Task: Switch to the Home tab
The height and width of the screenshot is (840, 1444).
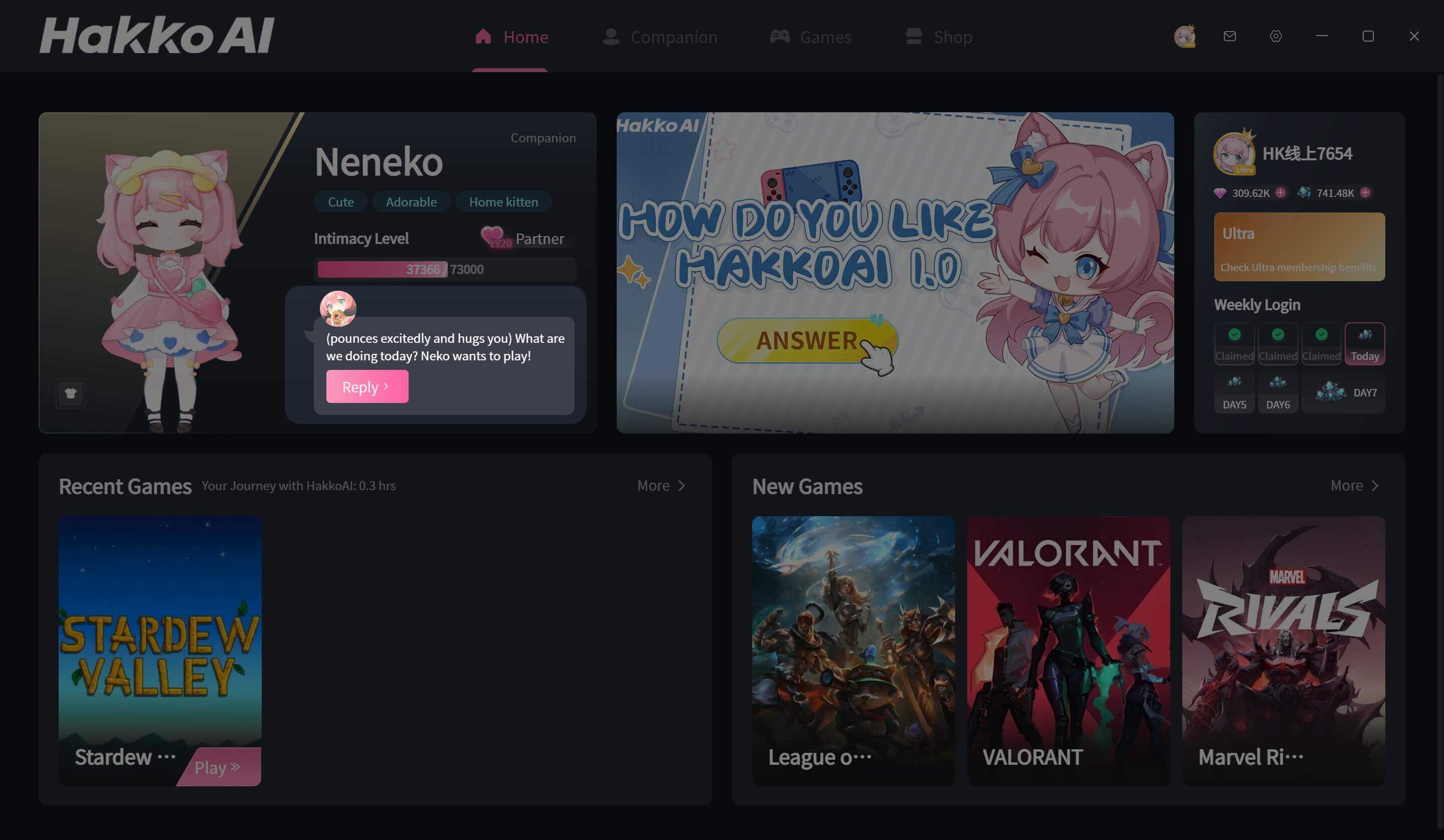Action: tap(511, 37)
